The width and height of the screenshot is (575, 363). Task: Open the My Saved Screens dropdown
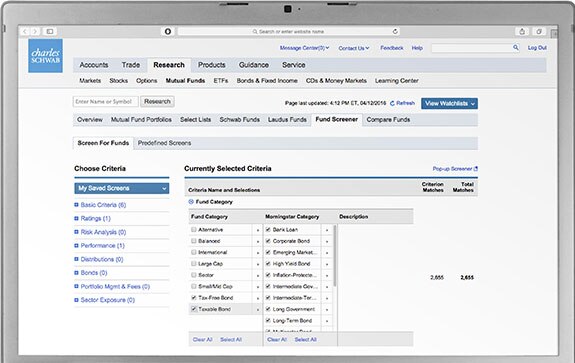pos(122,188)
